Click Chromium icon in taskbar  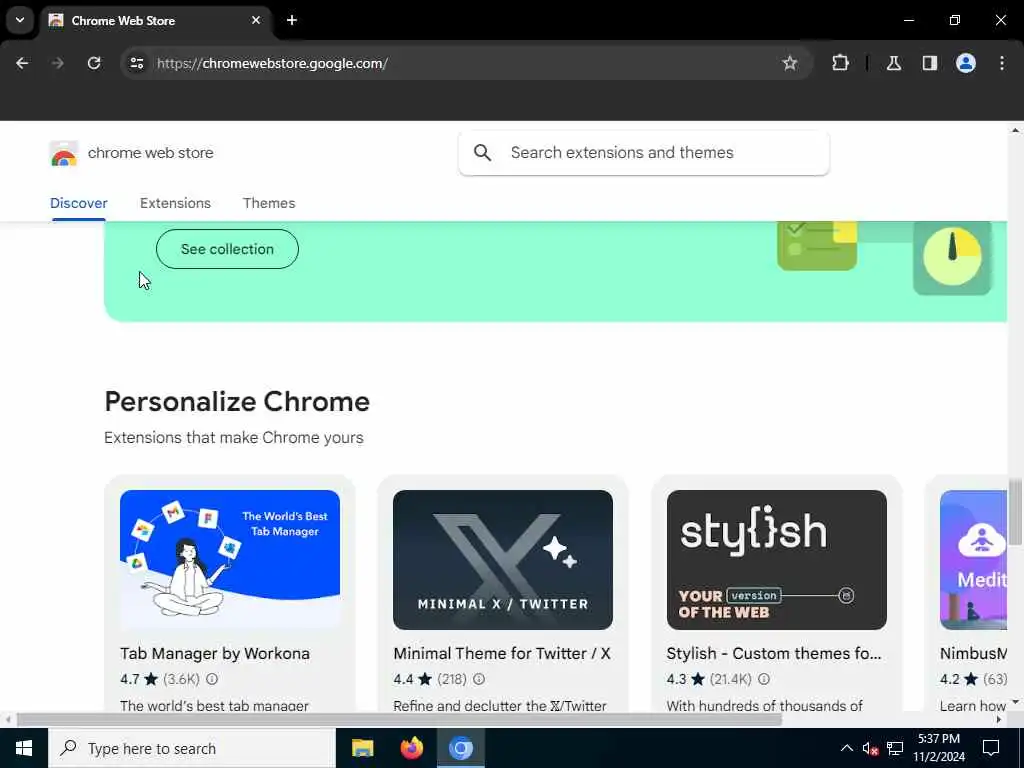(460, 748)
